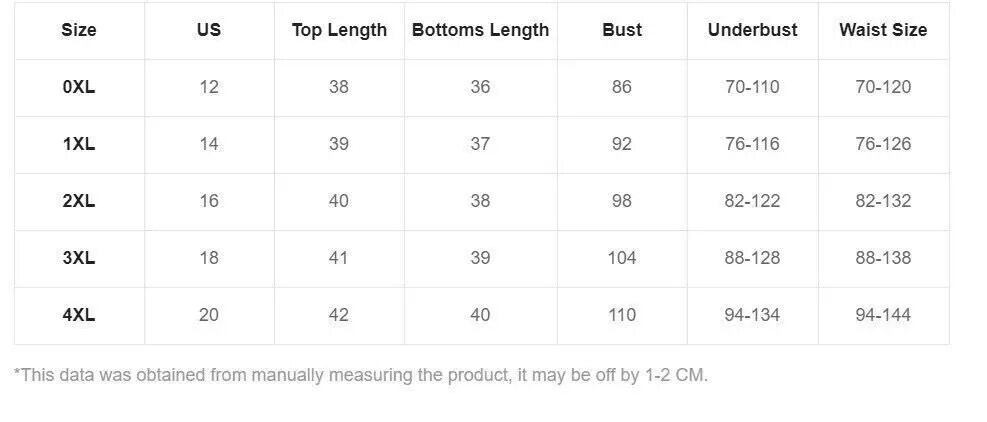The image size is (987, 422).
Task: Click the Size column header
Action: pyautogui.click(x=79, y=30)
